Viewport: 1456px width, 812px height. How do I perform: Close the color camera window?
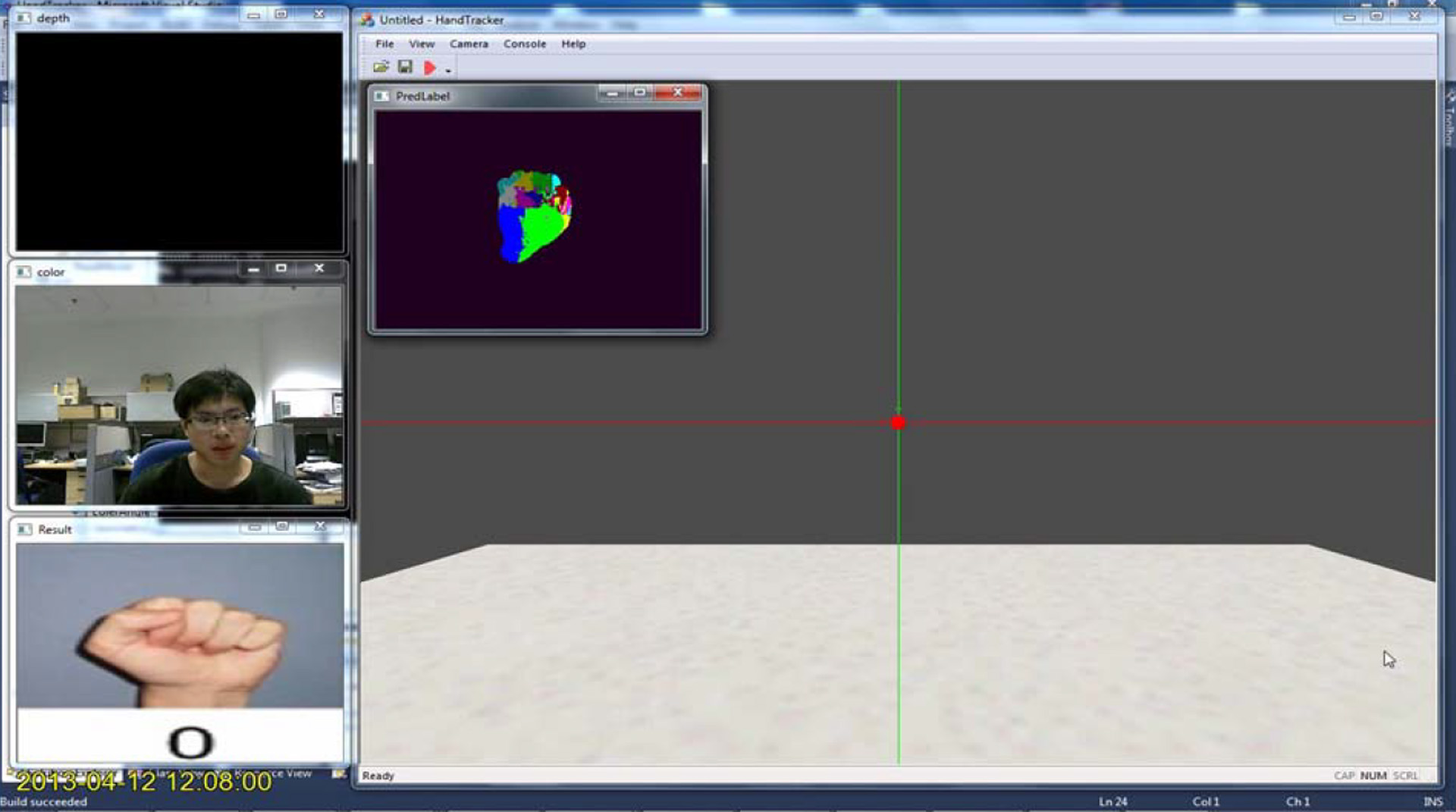319,268
